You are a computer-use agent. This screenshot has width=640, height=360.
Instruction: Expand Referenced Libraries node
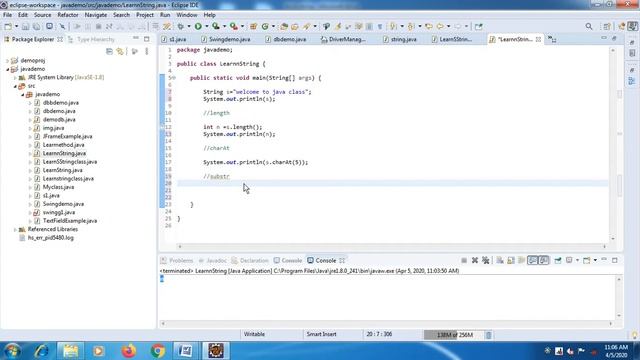coord(15,229)
